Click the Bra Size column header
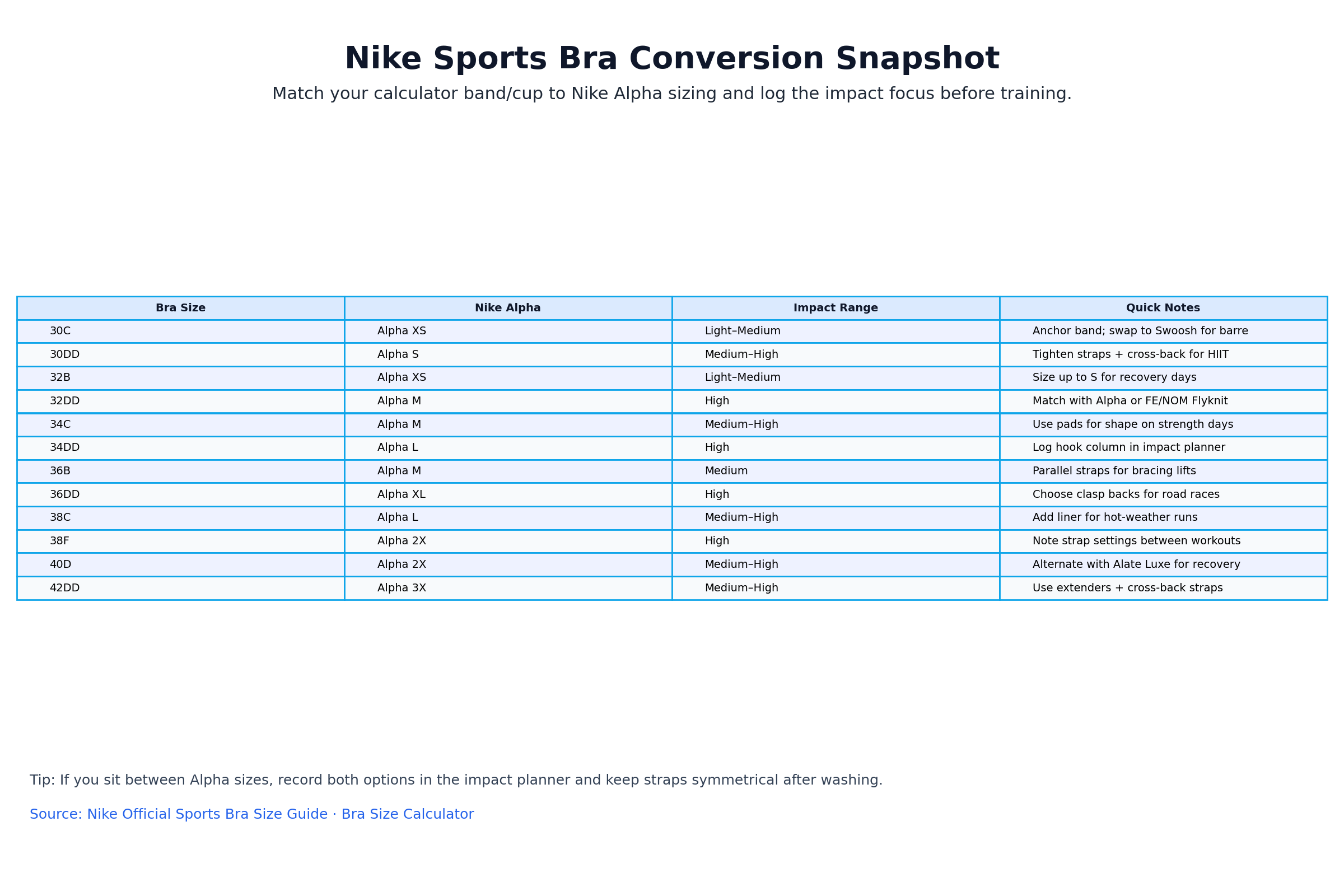 pos(180,308)
